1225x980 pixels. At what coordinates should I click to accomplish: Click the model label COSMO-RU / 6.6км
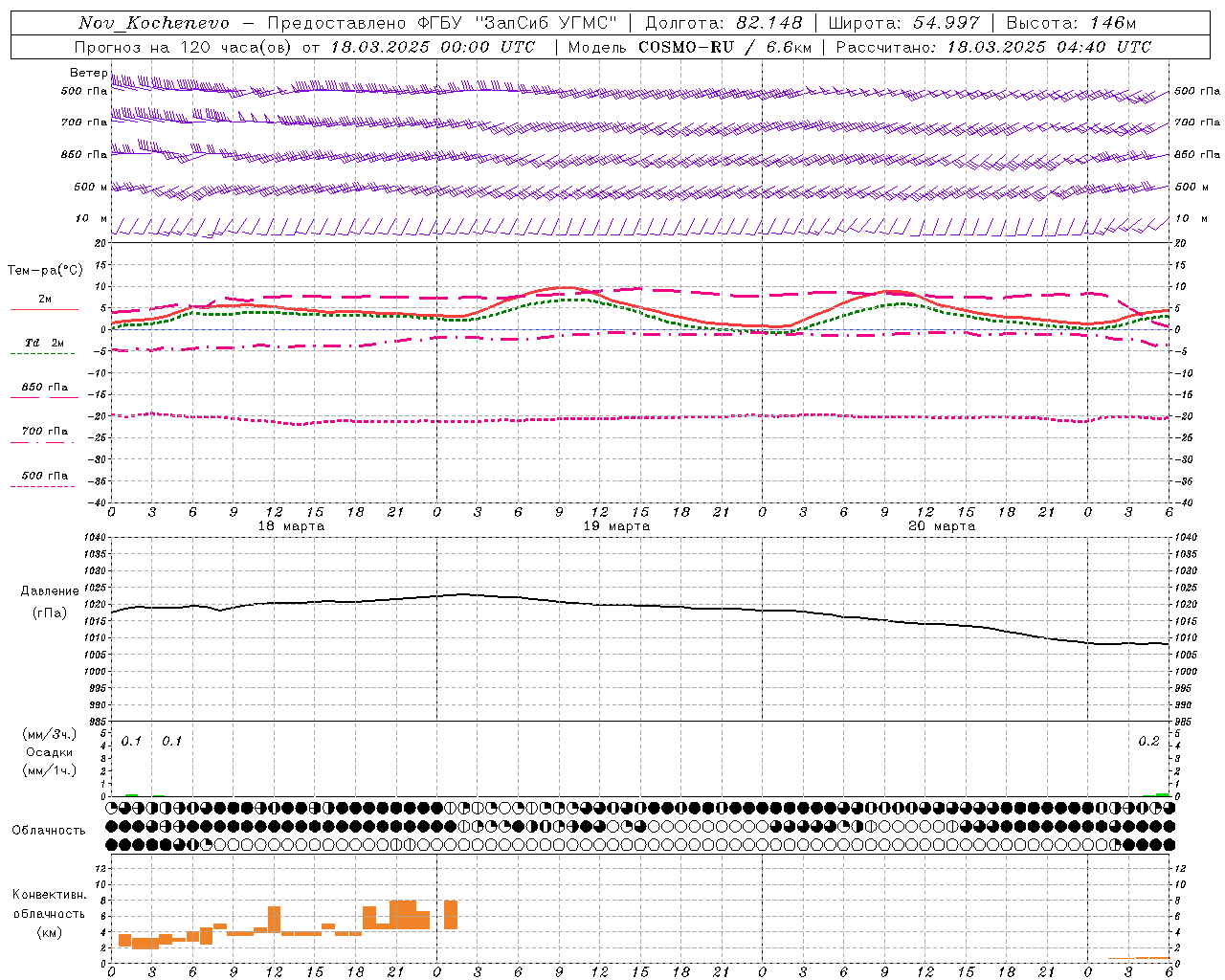coord(724,47)
